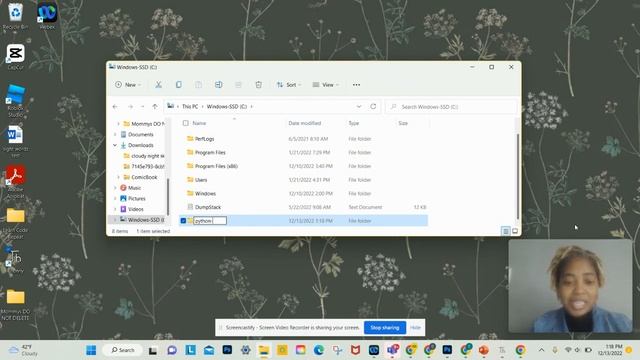This screenshot has width=640, height=360.
Task: Expand the Mommys DO N folder in tree
Action: (119, 124)
